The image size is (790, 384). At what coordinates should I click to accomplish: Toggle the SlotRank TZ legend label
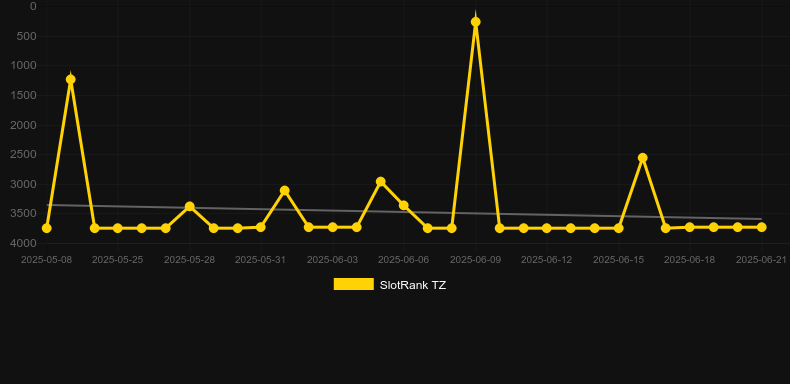tap(413, 285)
